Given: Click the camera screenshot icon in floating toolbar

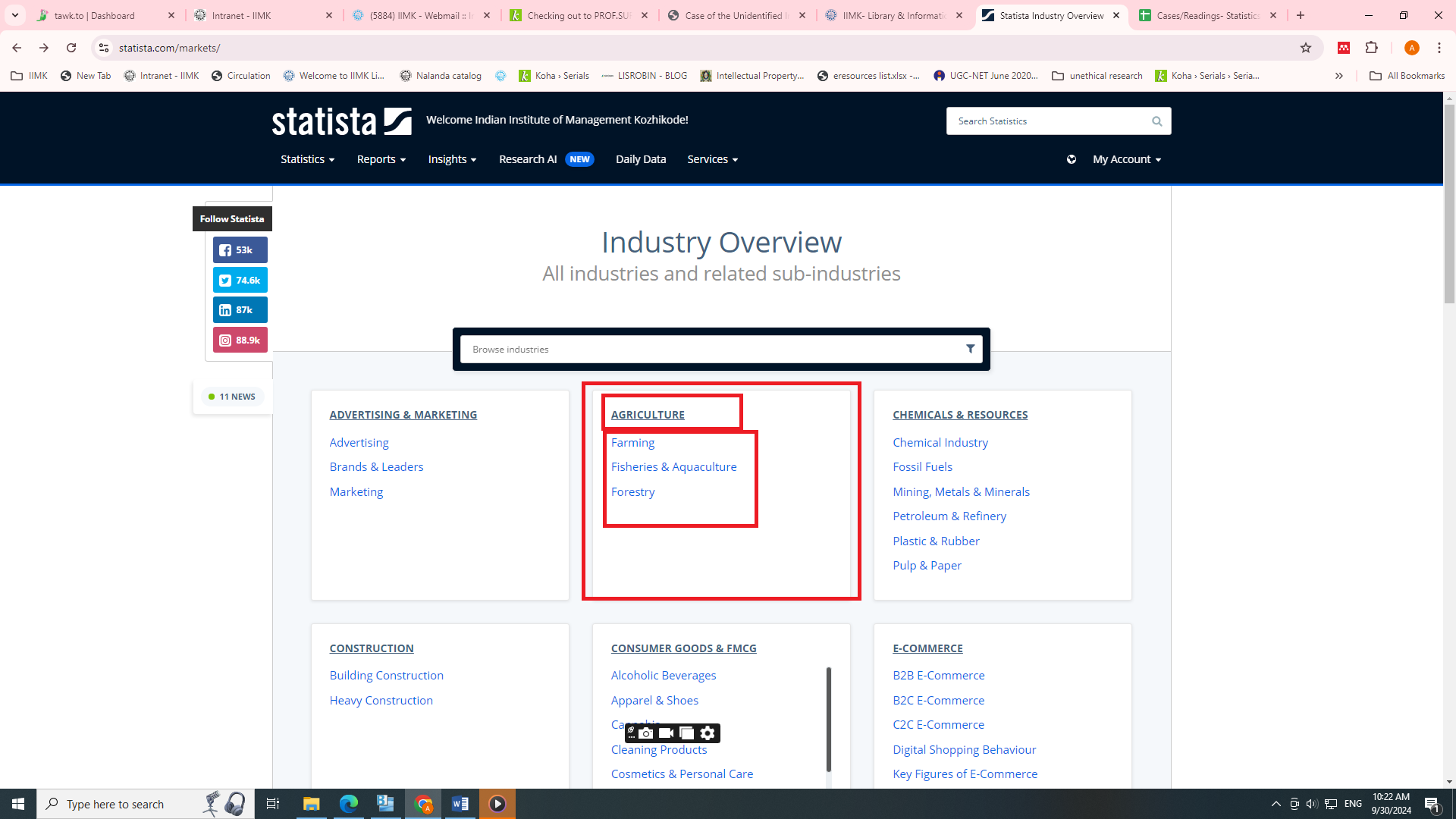Looking at the screenshot, I should click(x=645, y=733).
